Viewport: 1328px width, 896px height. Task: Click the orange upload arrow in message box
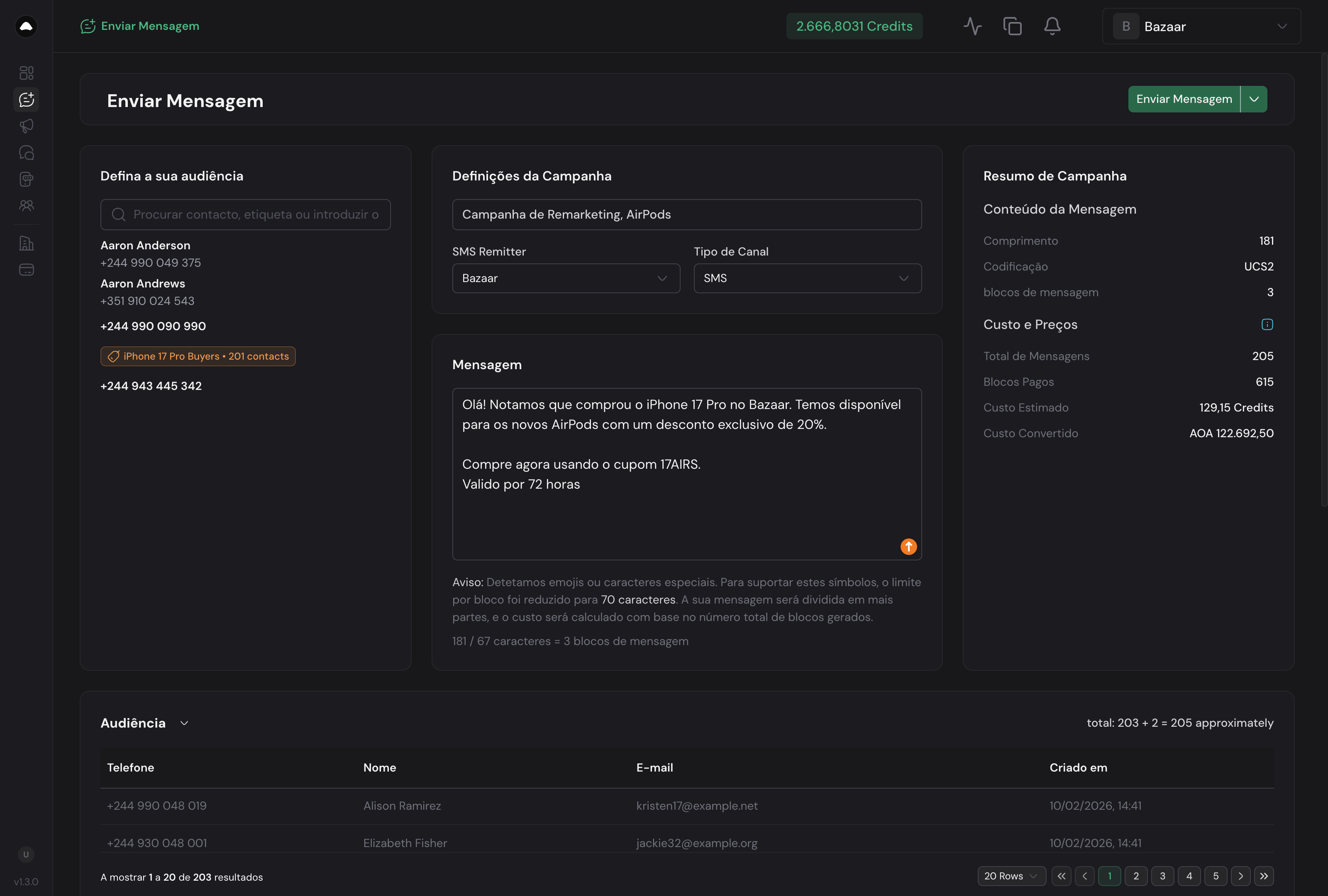click(908, 546)
